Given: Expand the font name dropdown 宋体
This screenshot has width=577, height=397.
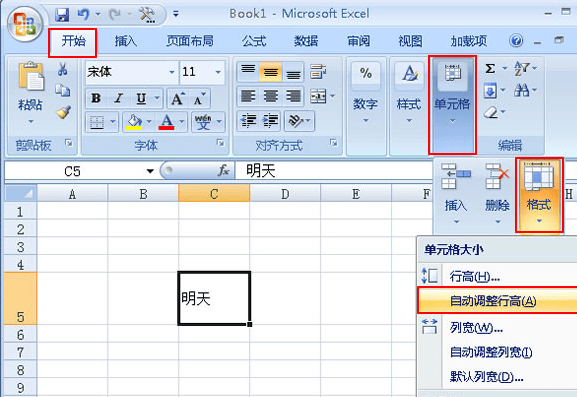Looking at the screenshot, I should point(172,72).
